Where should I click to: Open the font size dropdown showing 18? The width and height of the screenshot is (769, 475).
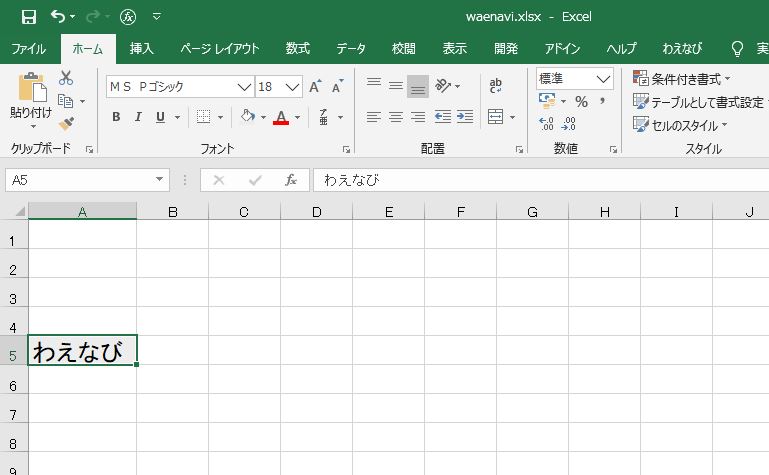click(x=292, y=87)
